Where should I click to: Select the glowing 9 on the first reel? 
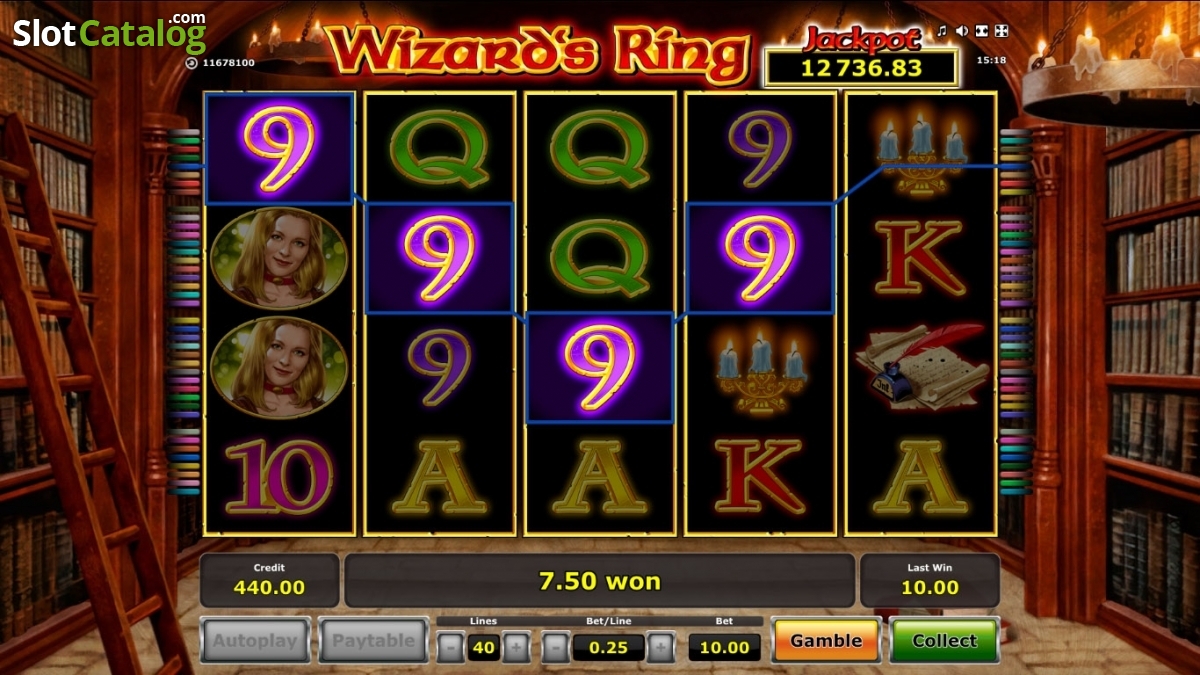pyautogui.click(x=279, y=149)
